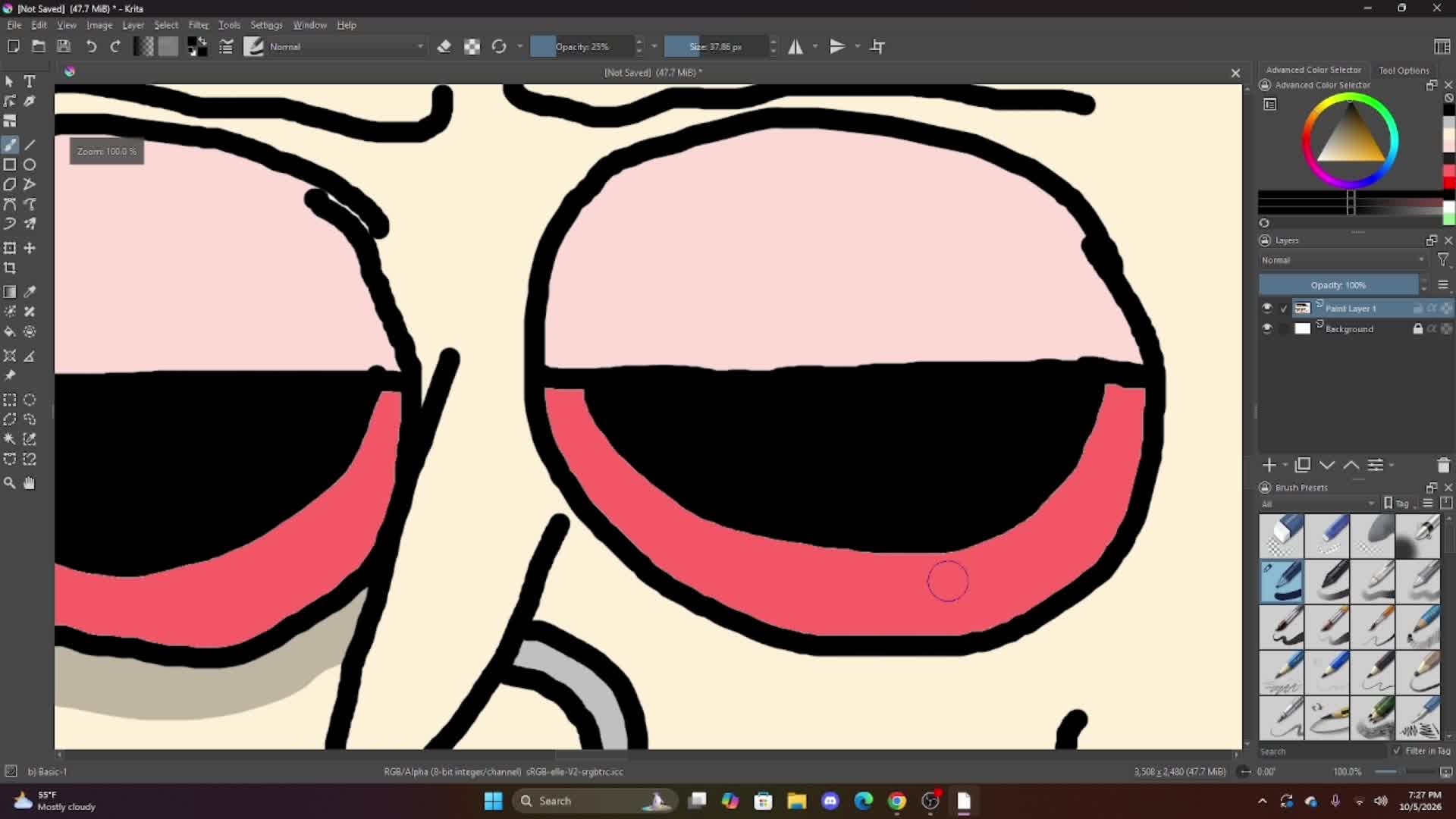Viewport: 1456px width, 819px height.
Task: Click the Undo arrow in toolbar
Action: click(x=91, y=46)
